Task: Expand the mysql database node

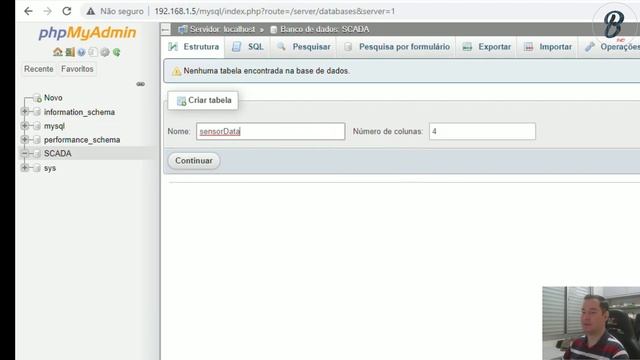Action: click(24, 126)
